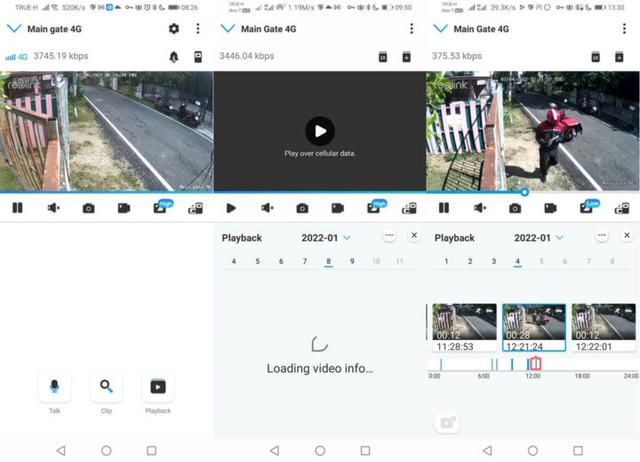Change High stream quality on left screen
This screenshot has height=462, width=640.
tap(162, 207)
